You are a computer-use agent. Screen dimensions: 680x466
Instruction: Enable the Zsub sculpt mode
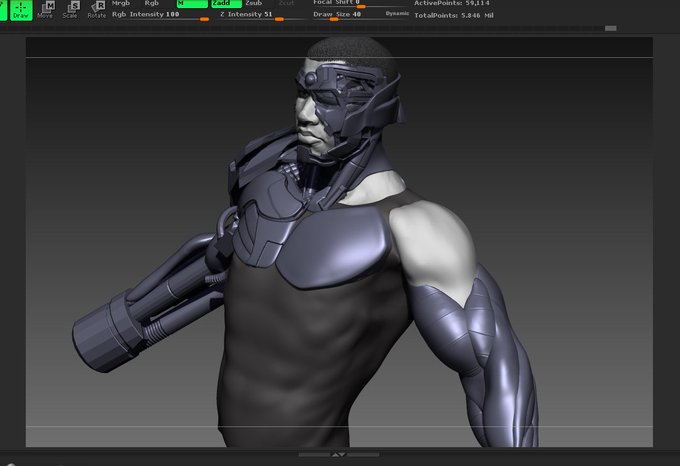tap(254, 3)
